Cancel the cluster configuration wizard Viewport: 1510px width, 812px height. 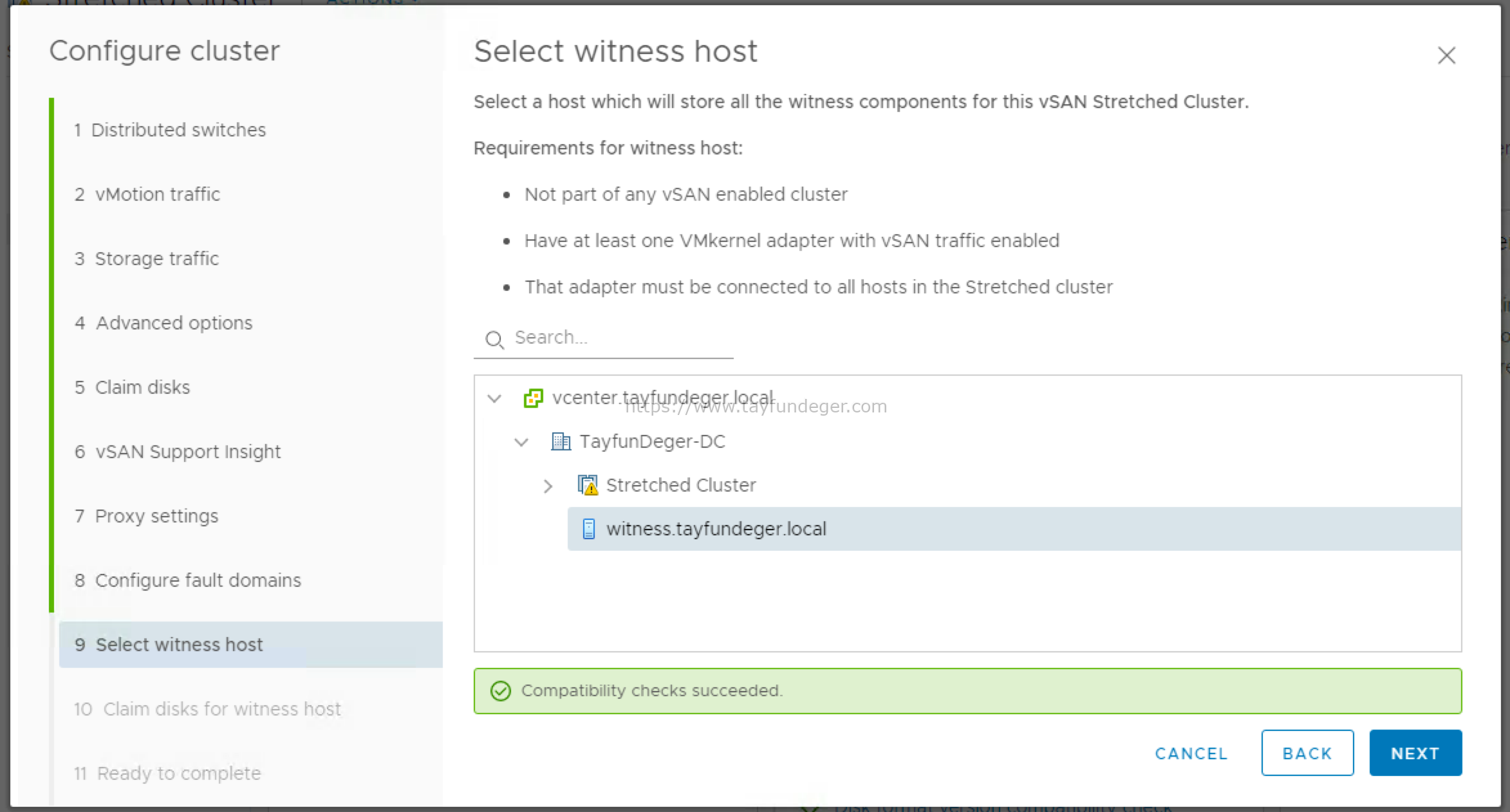pyautogui.click(x=1191, y=753)
